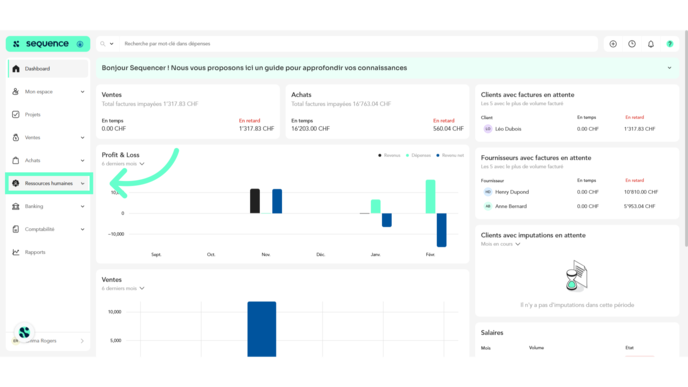This screenshot has width=688, height=387.
Task: Open the Dashboard home icon
Action: click(x=16, y=69)
